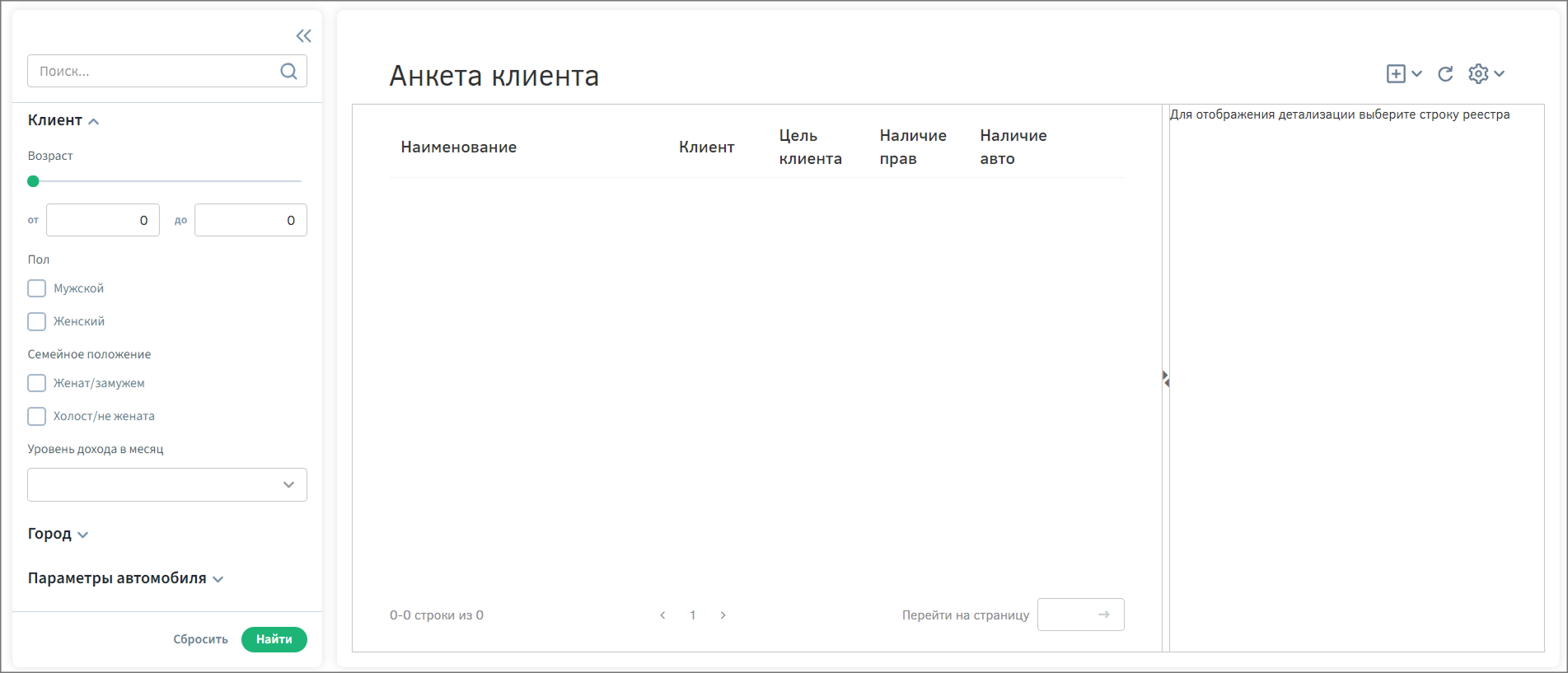The width and height of the screenshot is (1568, 673).
Task: Expand the Город filter section
Action: coord(58,534)
